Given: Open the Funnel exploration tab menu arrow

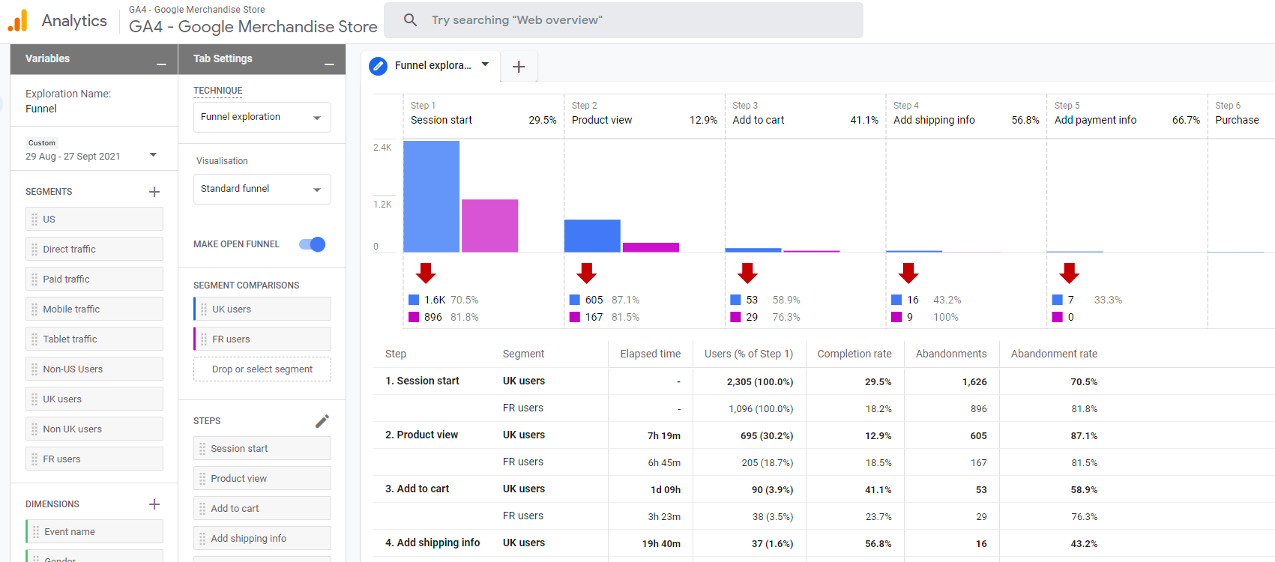Looking at the screenshot, I should 485,64.
